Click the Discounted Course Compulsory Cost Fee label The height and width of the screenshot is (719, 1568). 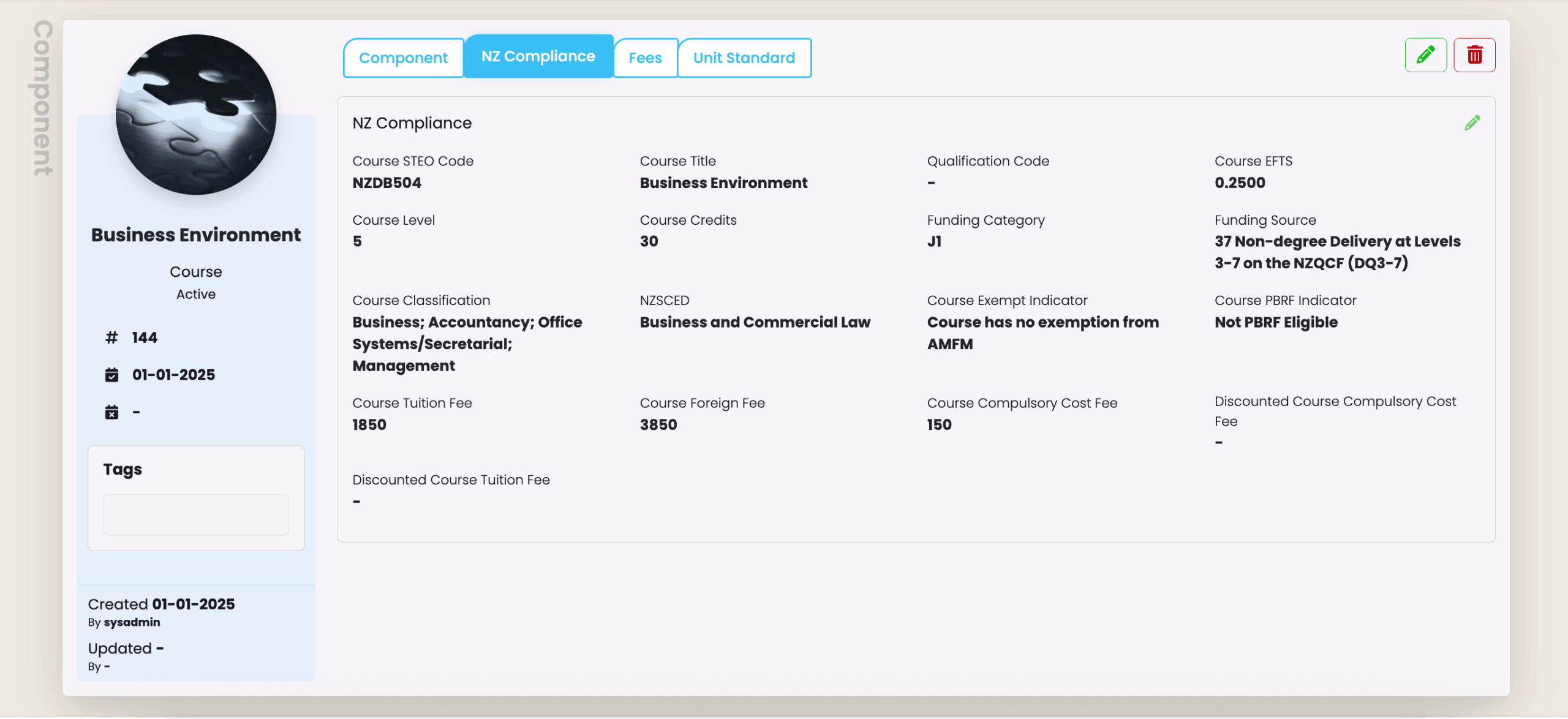1335,411
